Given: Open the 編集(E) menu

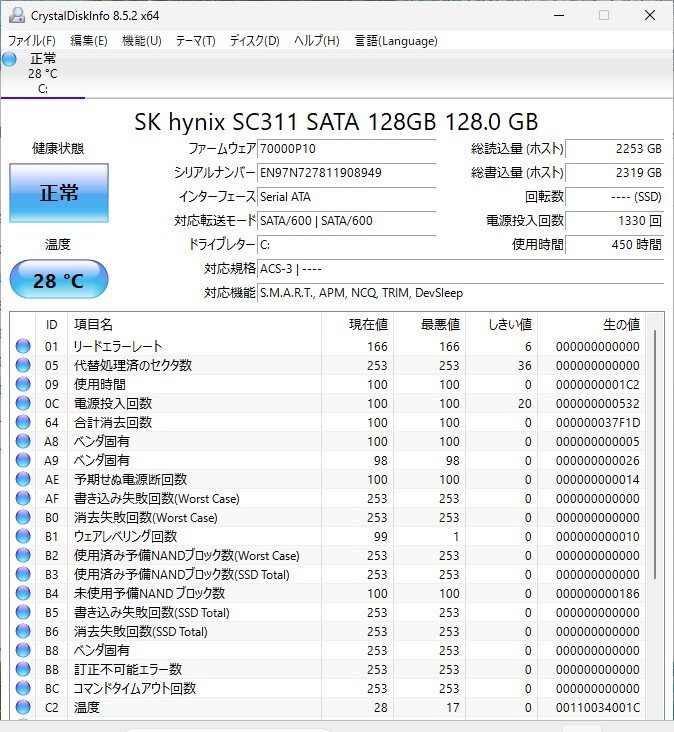Looking at the screenshot, I should tap(89, 41).
